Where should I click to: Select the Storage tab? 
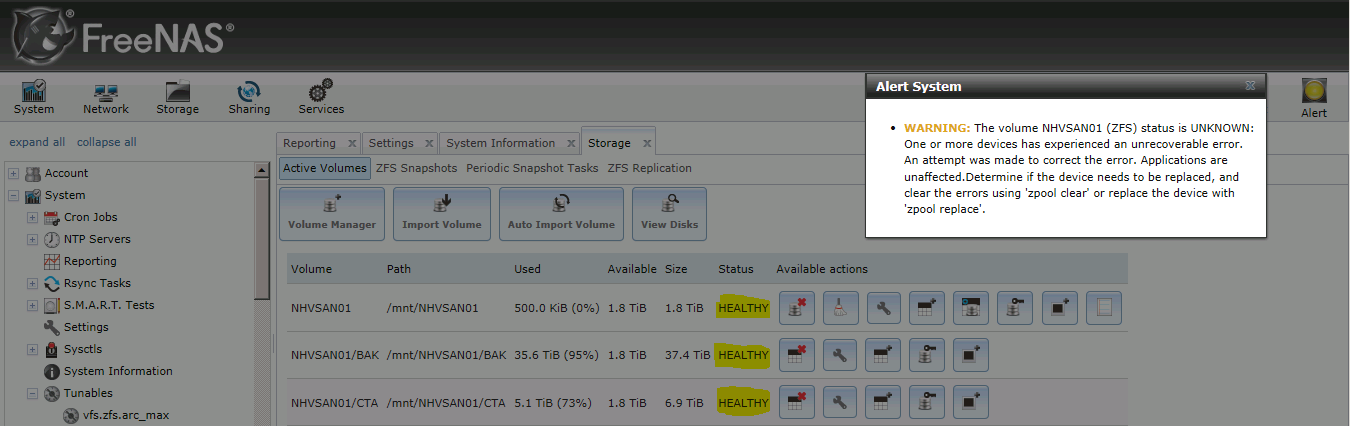pos(609,143)
